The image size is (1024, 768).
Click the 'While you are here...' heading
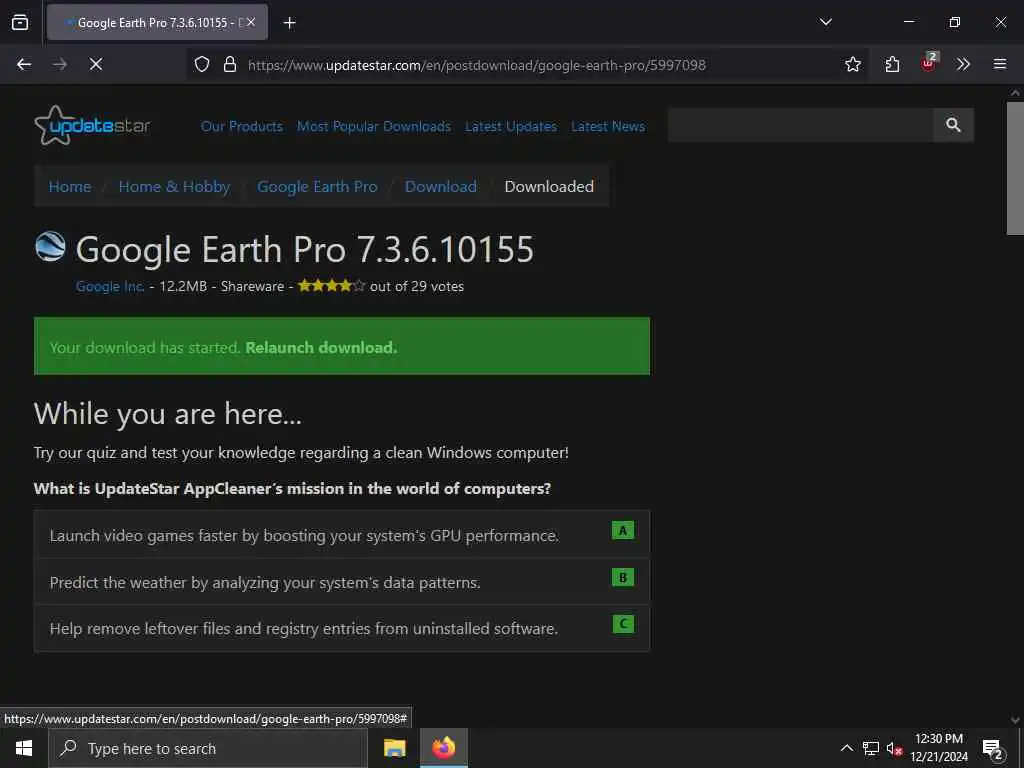point(168,414)
